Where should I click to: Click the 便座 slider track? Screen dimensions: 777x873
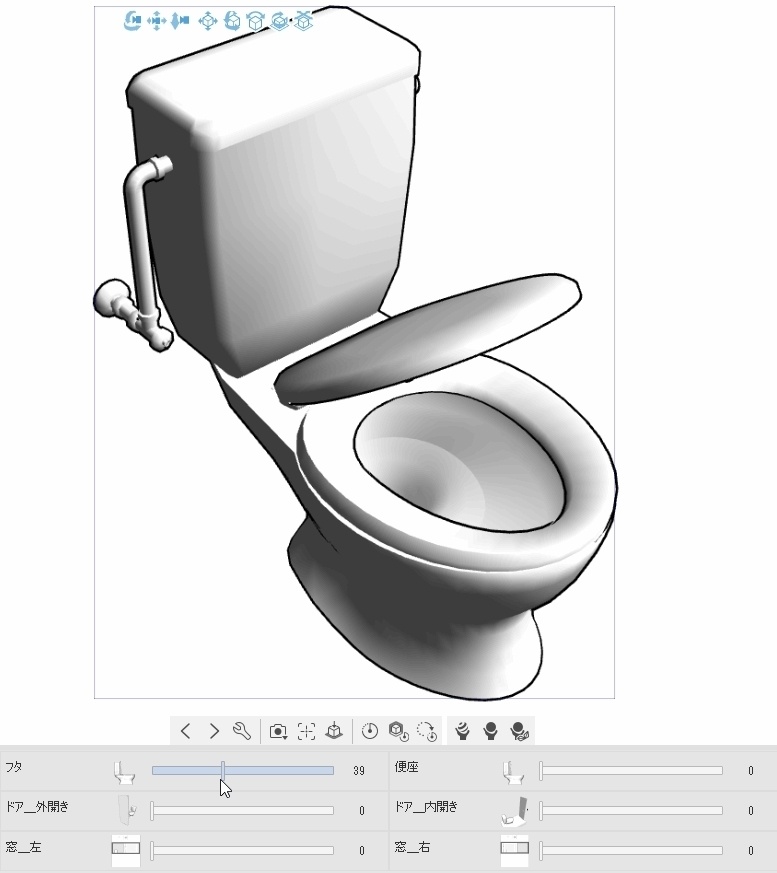click(x=631, y=771)
